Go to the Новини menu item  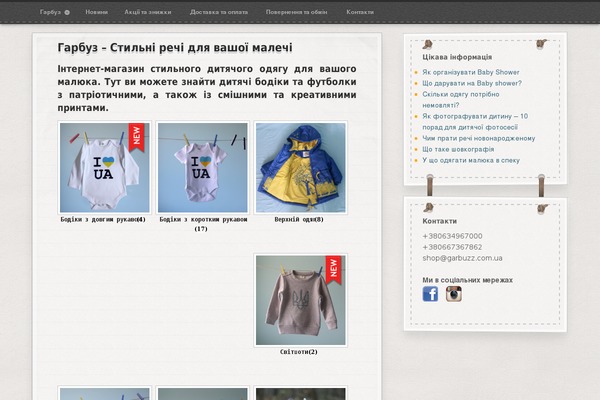point(96,12)
